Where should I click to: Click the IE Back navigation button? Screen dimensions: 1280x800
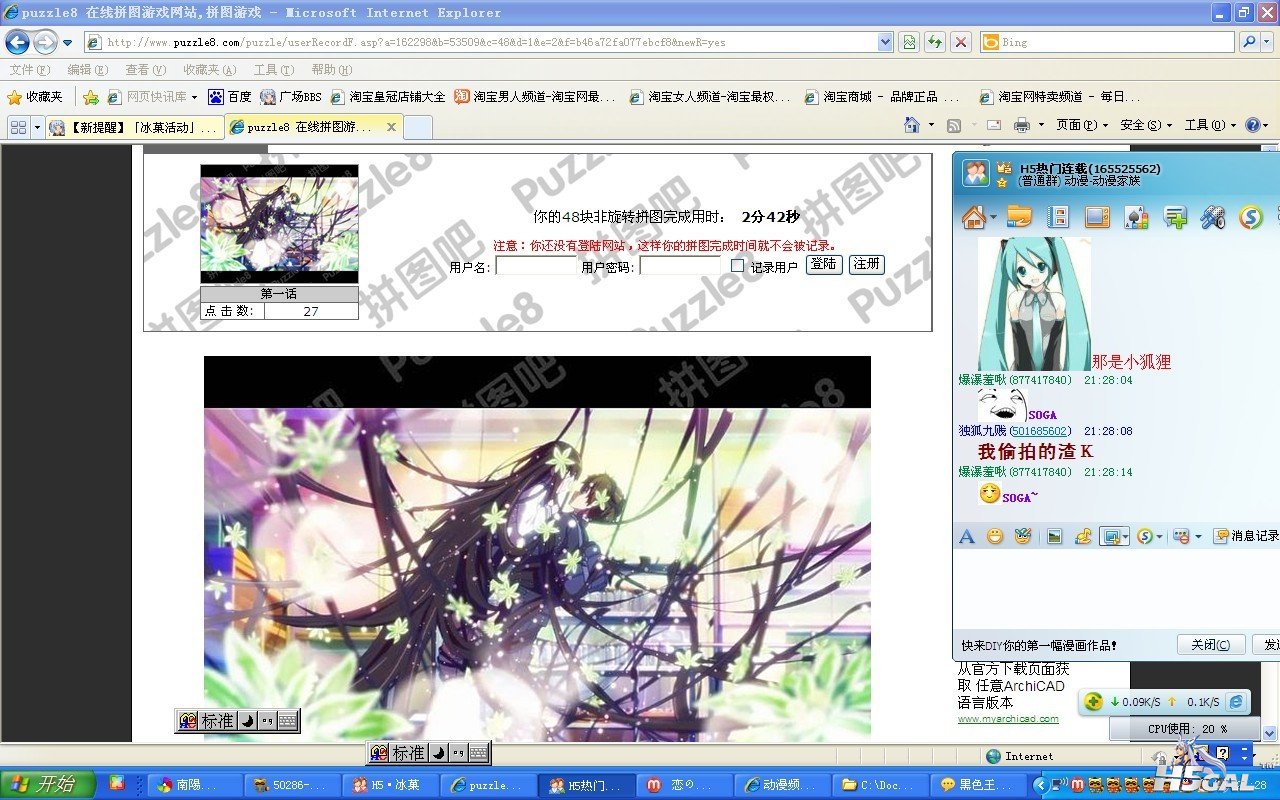pyautogui.click(x=17, y=42)
